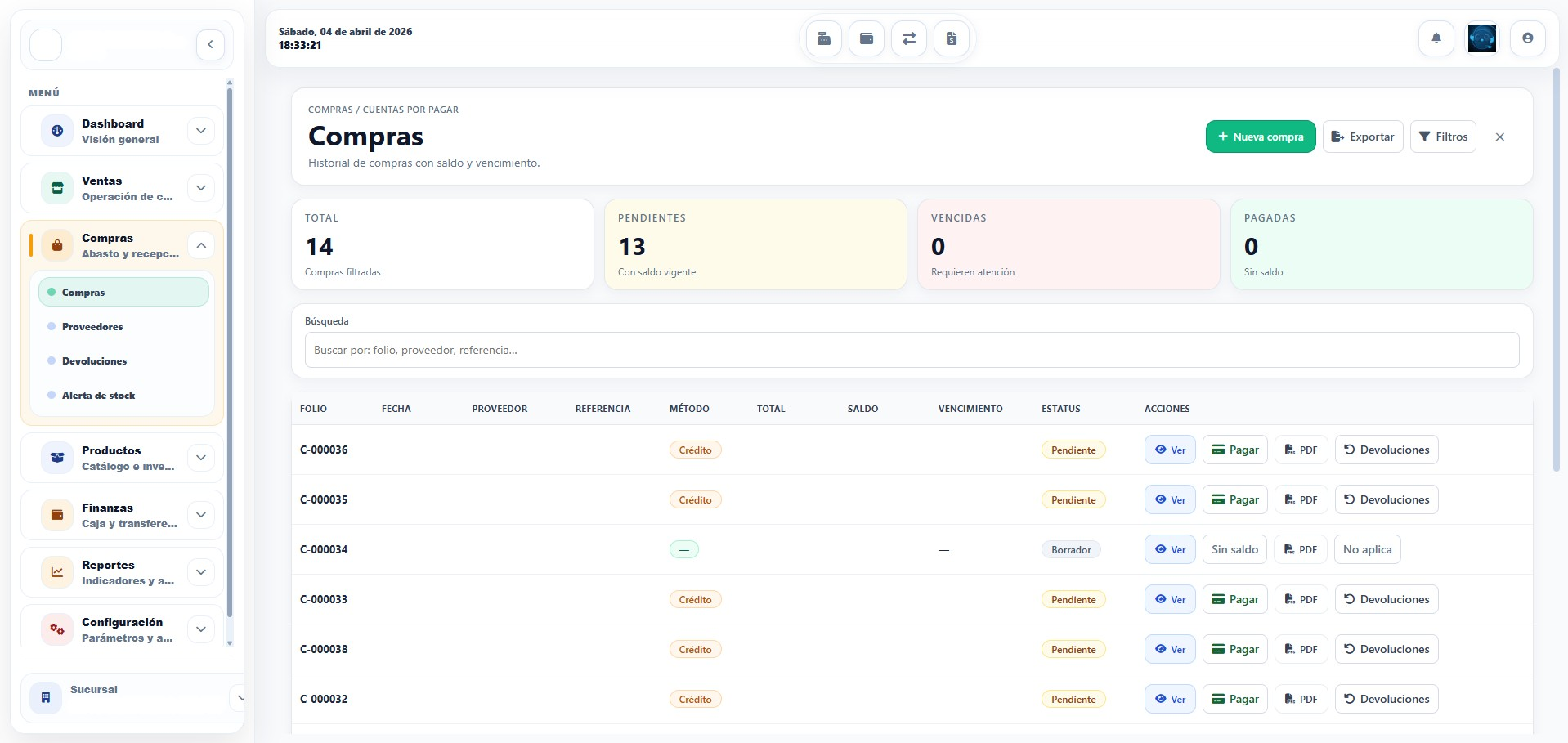Click the Nueva compra button
The image size is (1568, 743).
tap(1260, 137)
